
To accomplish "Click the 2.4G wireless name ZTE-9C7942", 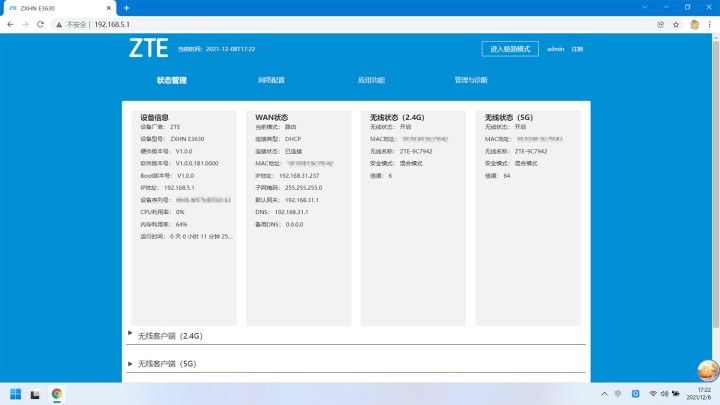I will pos(416,152).
